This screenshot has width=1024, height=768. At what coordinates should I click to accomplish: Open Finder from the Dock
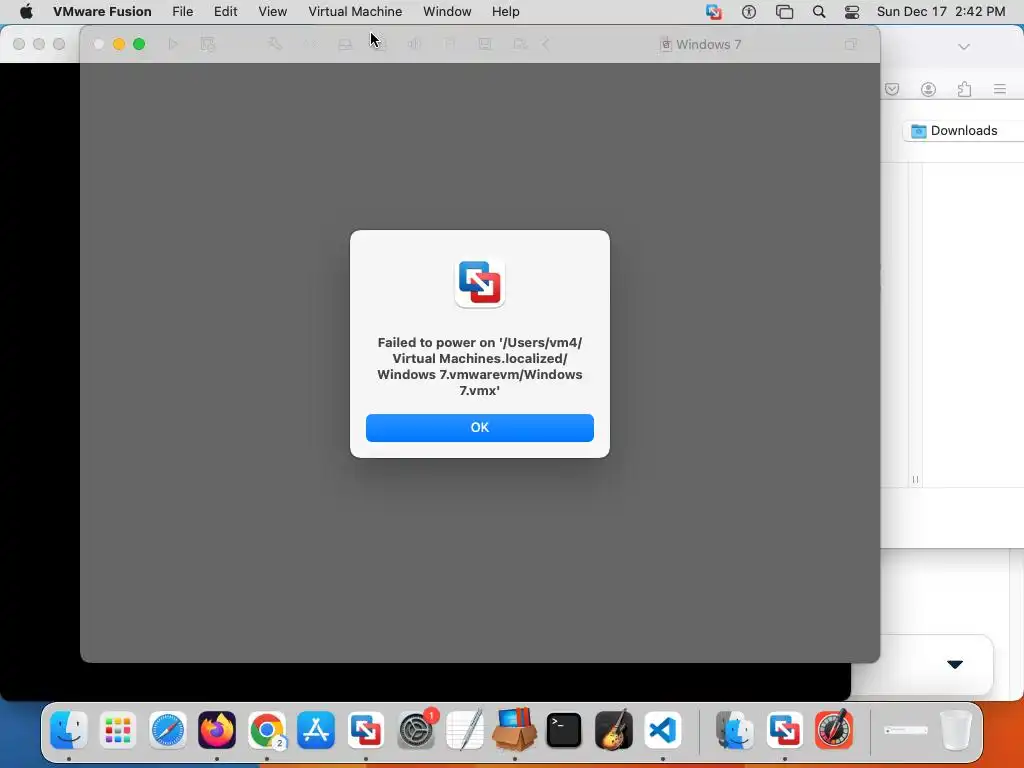(69, 729)
